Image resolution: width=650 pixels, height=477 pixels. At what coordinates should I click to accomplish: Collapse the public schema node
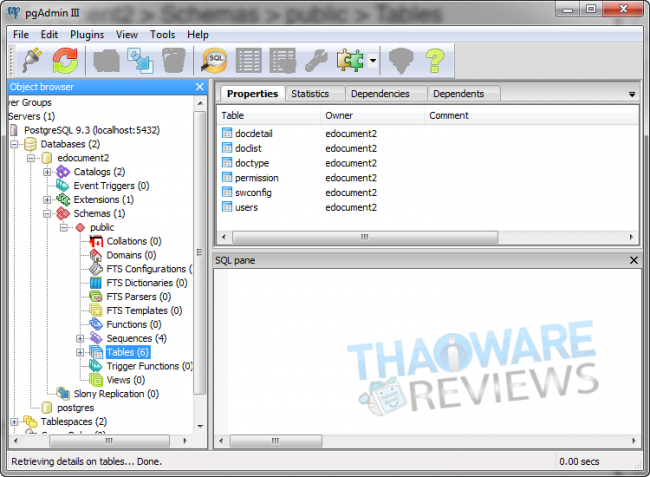(64, 228)
